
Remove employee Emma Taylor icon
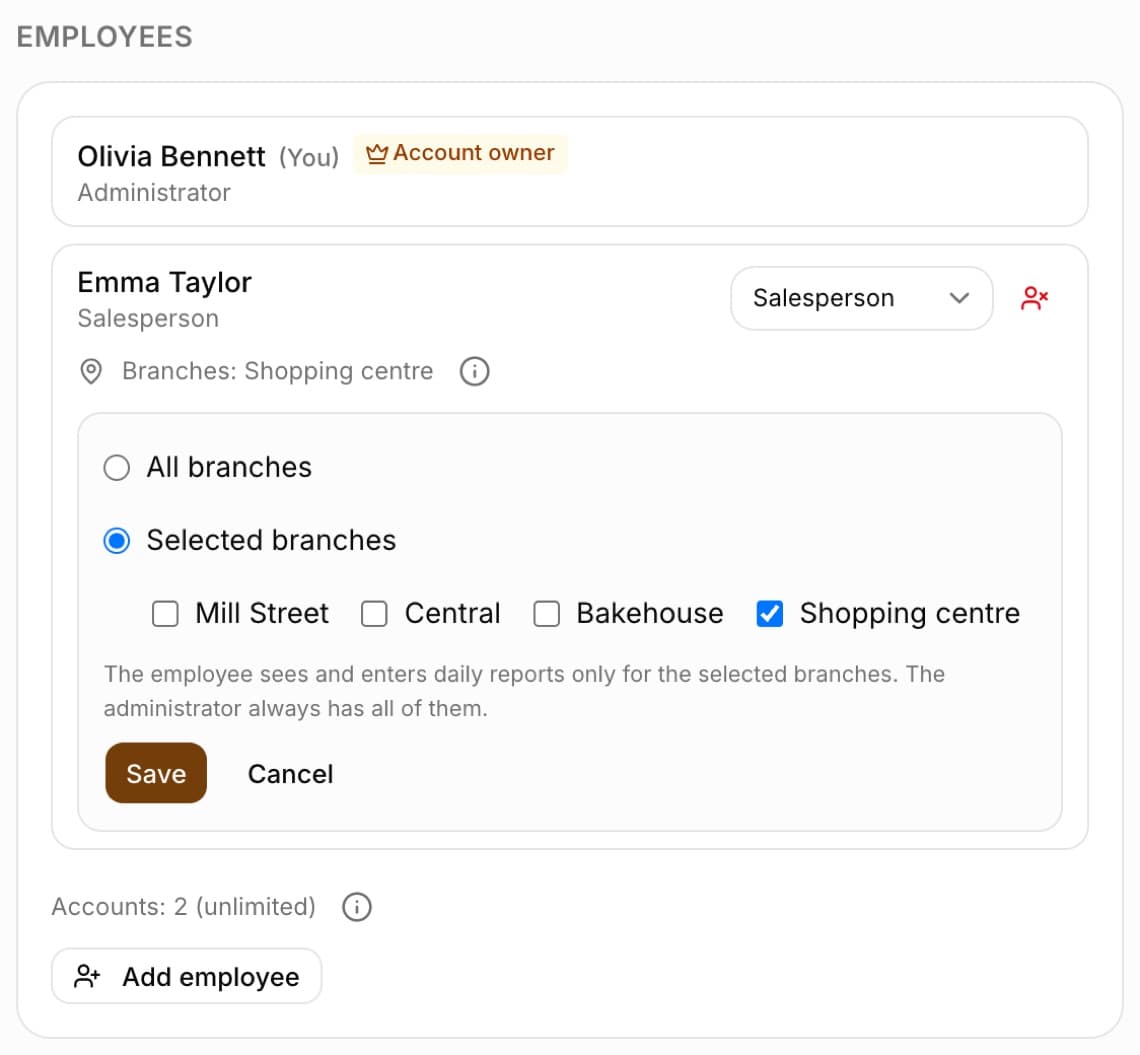[1034, 298]
